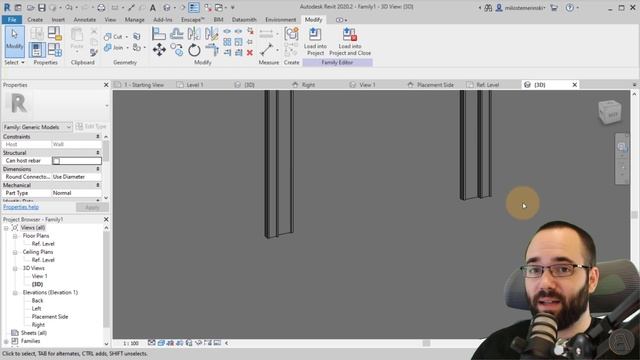This screenshot has width=640, height=360.
Task: Select the Rotate tool icon
Action: pyautogui.click(x=194, y=50)
